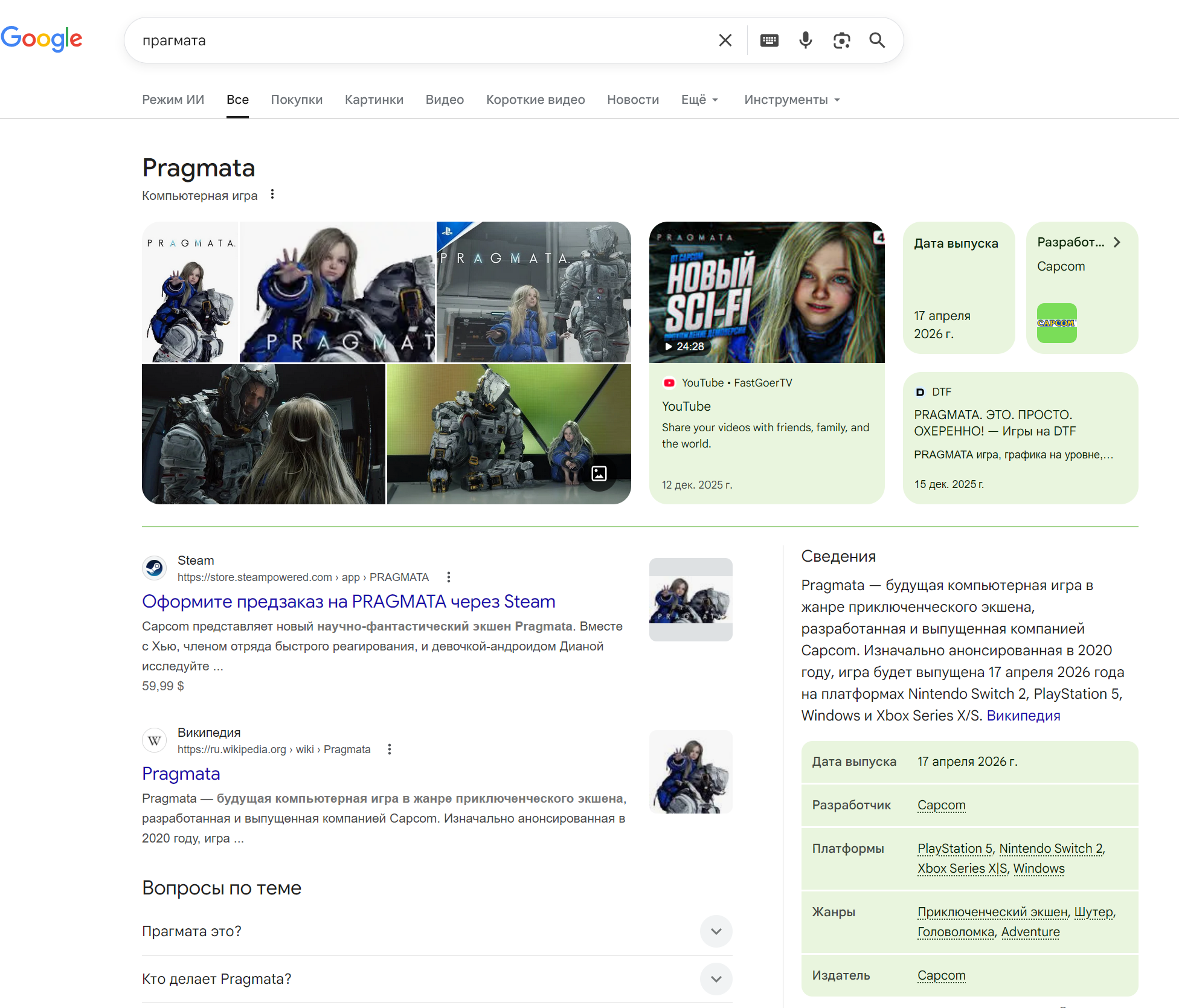Click the PlayStation 5 platform link
Image resolution: width=1179 pixels, height=1008 pixels.
[x=955, y=849]
